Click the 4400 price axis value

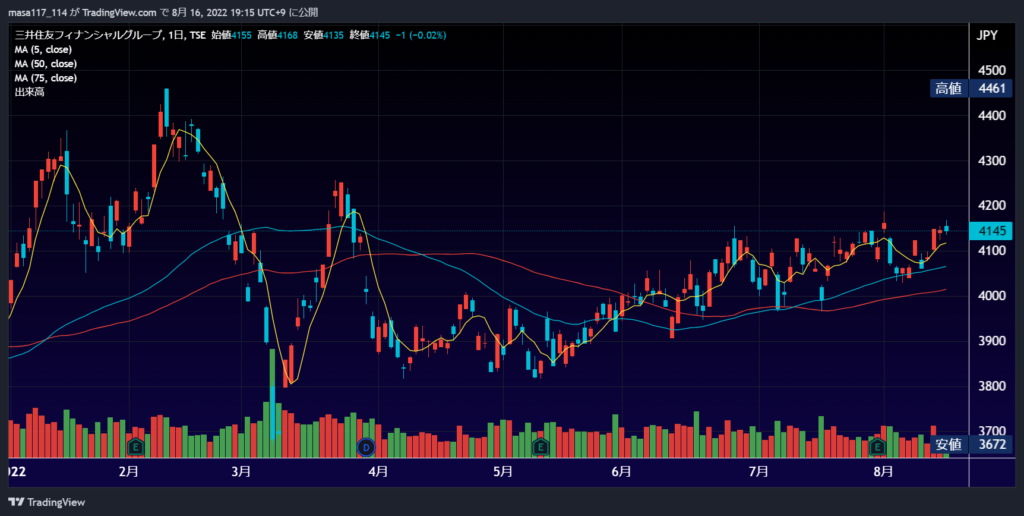(x=991, y=116)
